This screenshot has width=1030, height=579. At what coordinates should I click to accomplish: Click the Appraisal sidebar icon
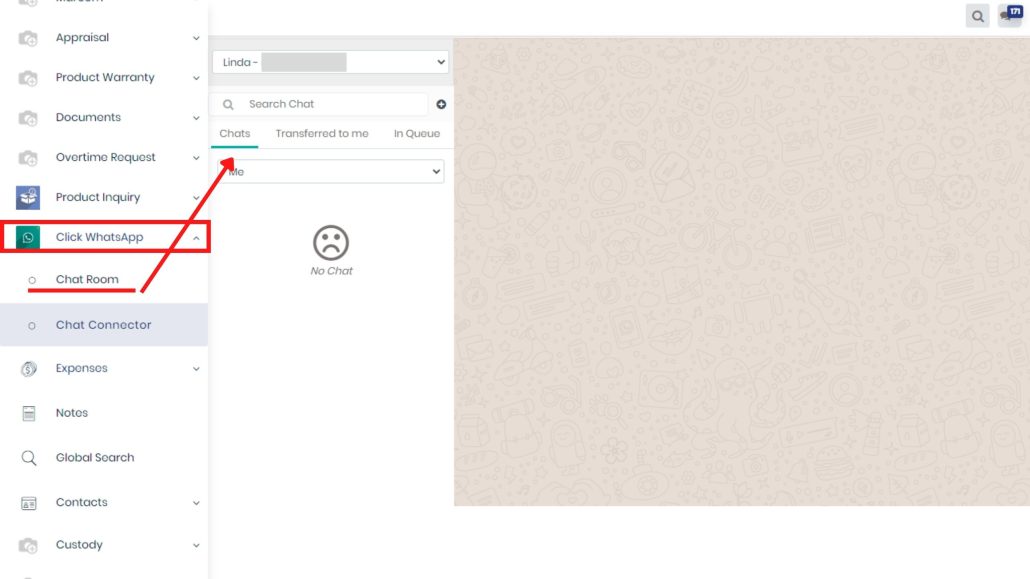tap(28, 39)
